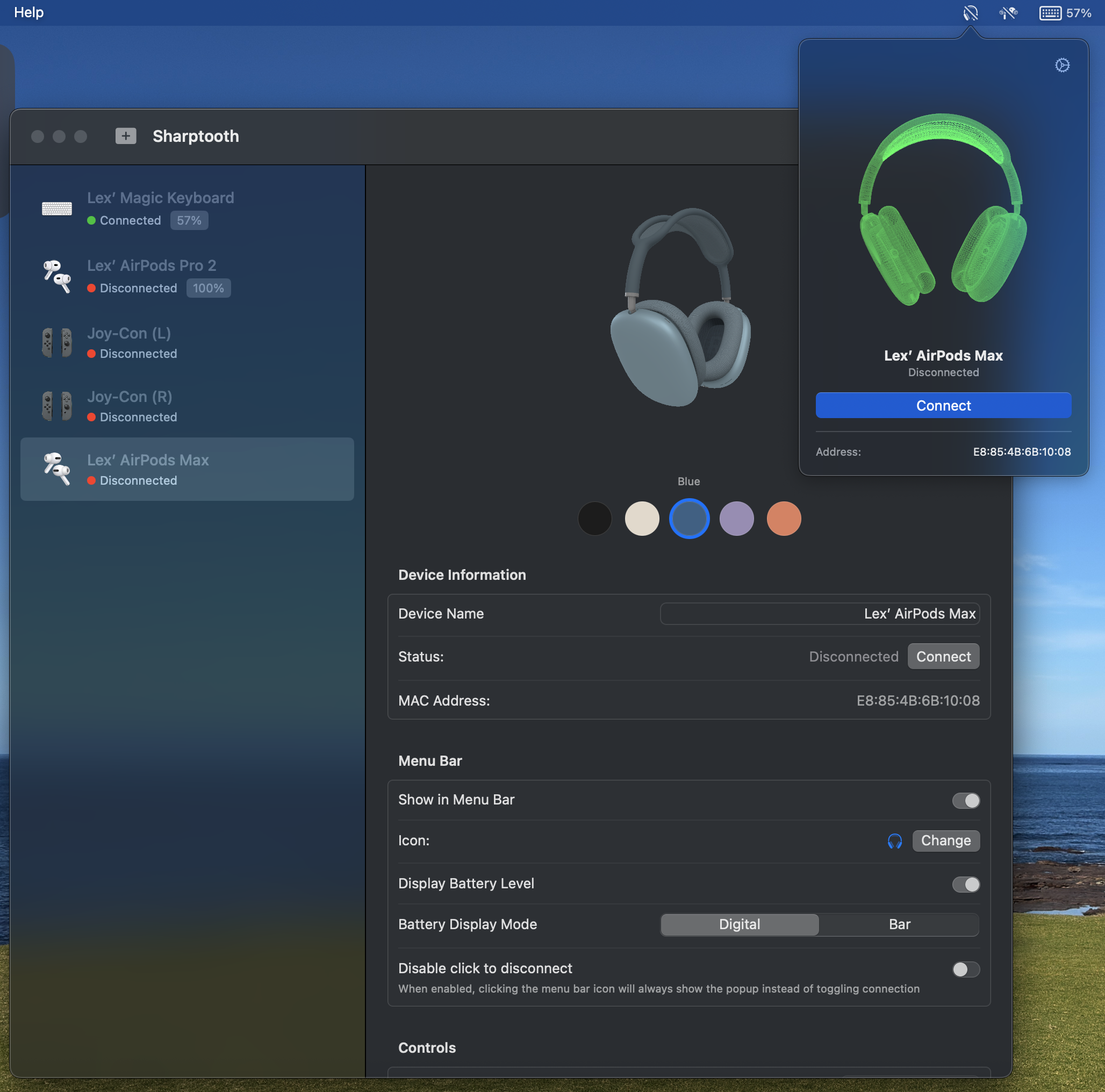The width and height of the screenshot is (1105, 1092).
Task: Select the Joy-Con (L) device icon
Action: 56,343
